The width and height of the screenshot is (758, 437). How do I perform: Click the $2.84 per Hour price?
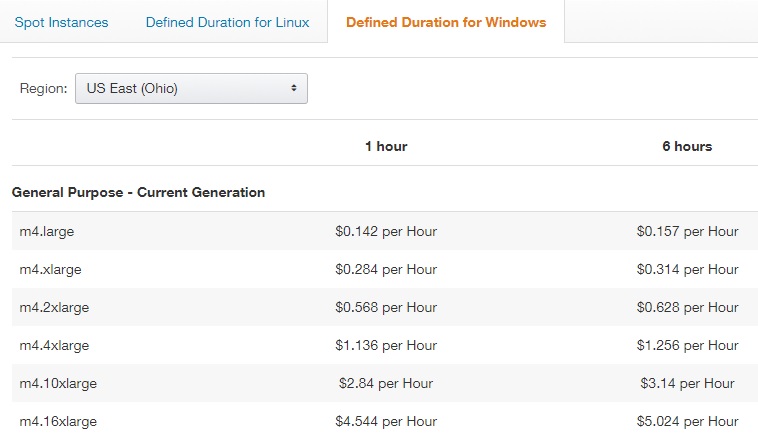tap(386, 383)
